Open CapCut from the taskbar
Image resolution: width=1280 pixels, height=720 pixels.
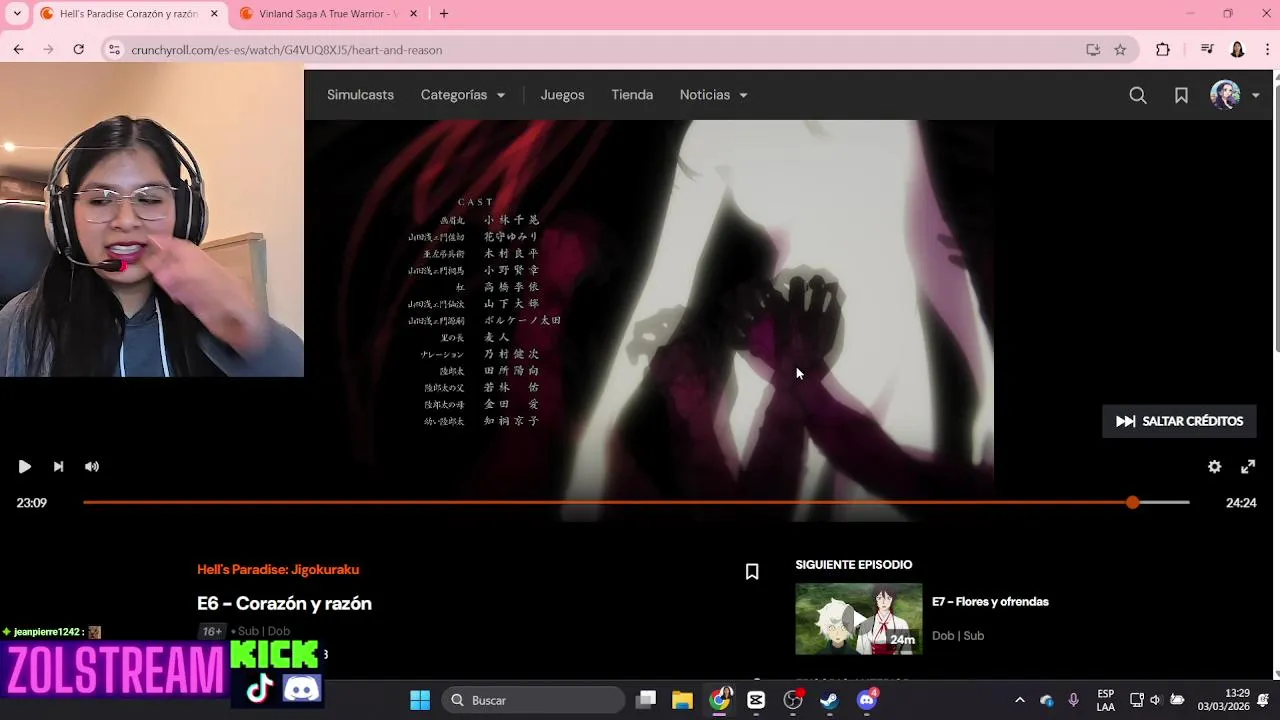point(756,700)
